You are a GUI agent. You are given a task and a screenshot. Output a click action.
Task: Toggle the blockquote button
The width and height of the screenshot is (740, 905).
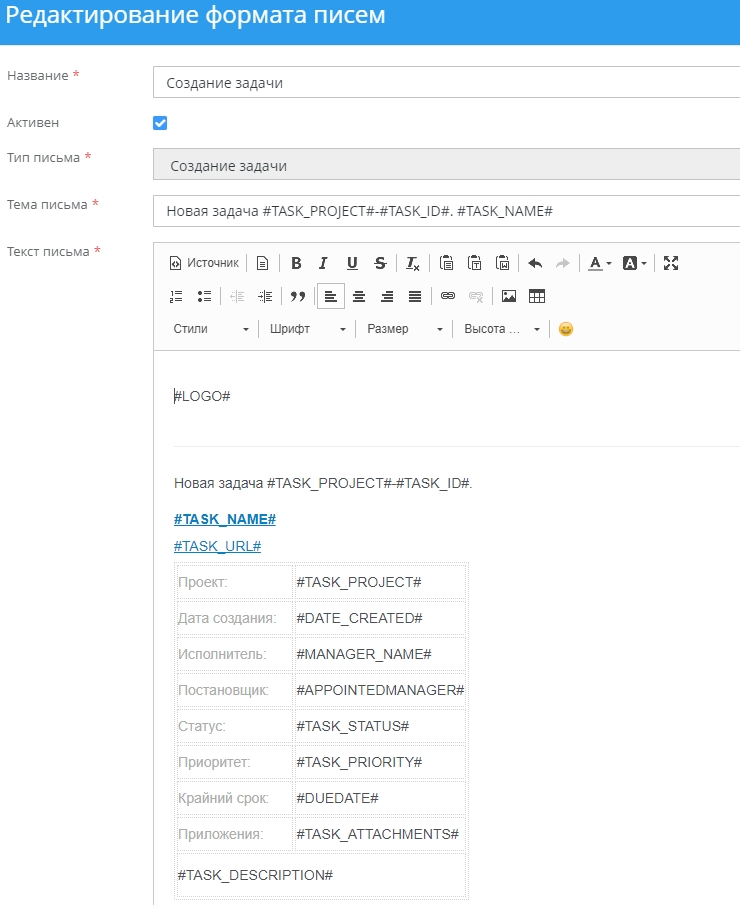(x=297, y=296)
